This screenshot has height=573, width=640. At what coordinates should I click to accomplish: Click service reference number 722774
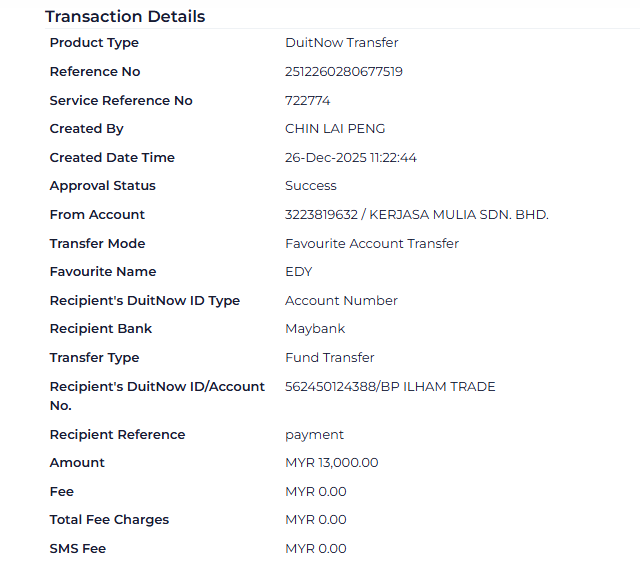307,101
